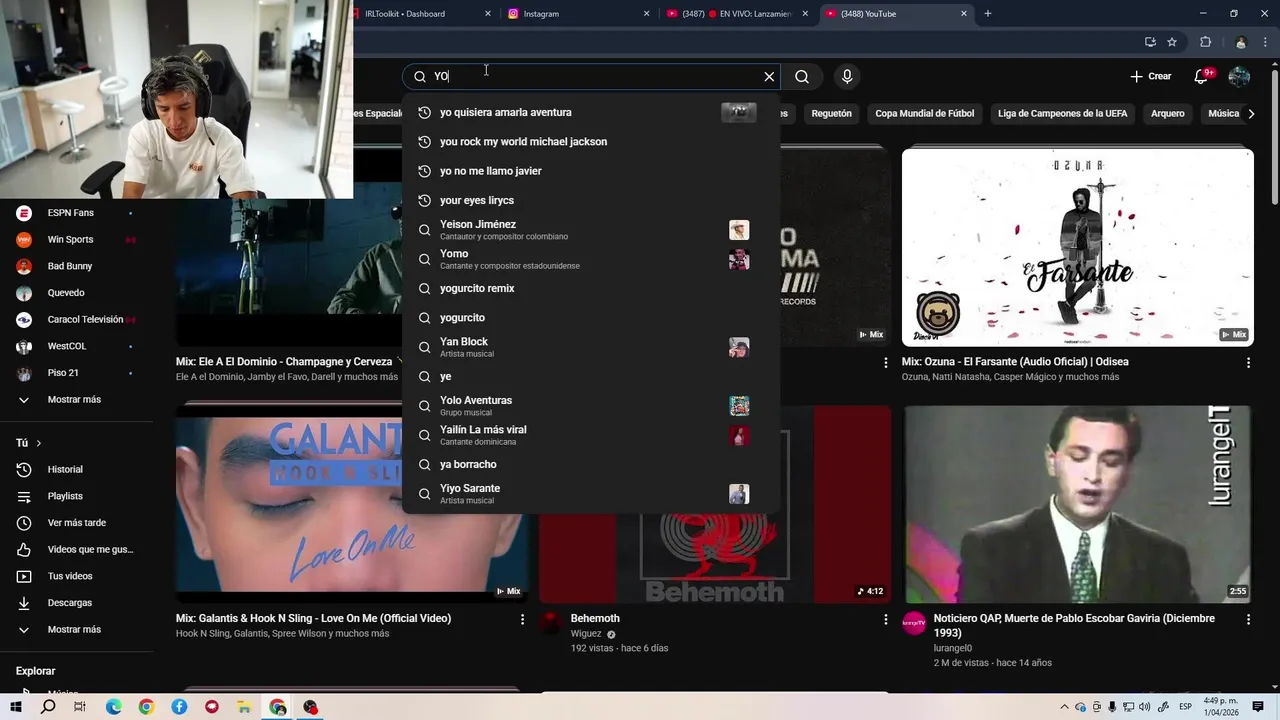This screenshot has width=1280, height=720.
Task: Open the account avatar menu
Action: (x=1239, y=76)
